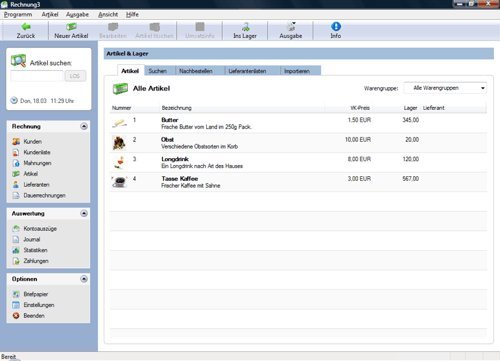Open the Ansicht menu
This screenshot has width=500, height=361.
[x=108, y=14]
